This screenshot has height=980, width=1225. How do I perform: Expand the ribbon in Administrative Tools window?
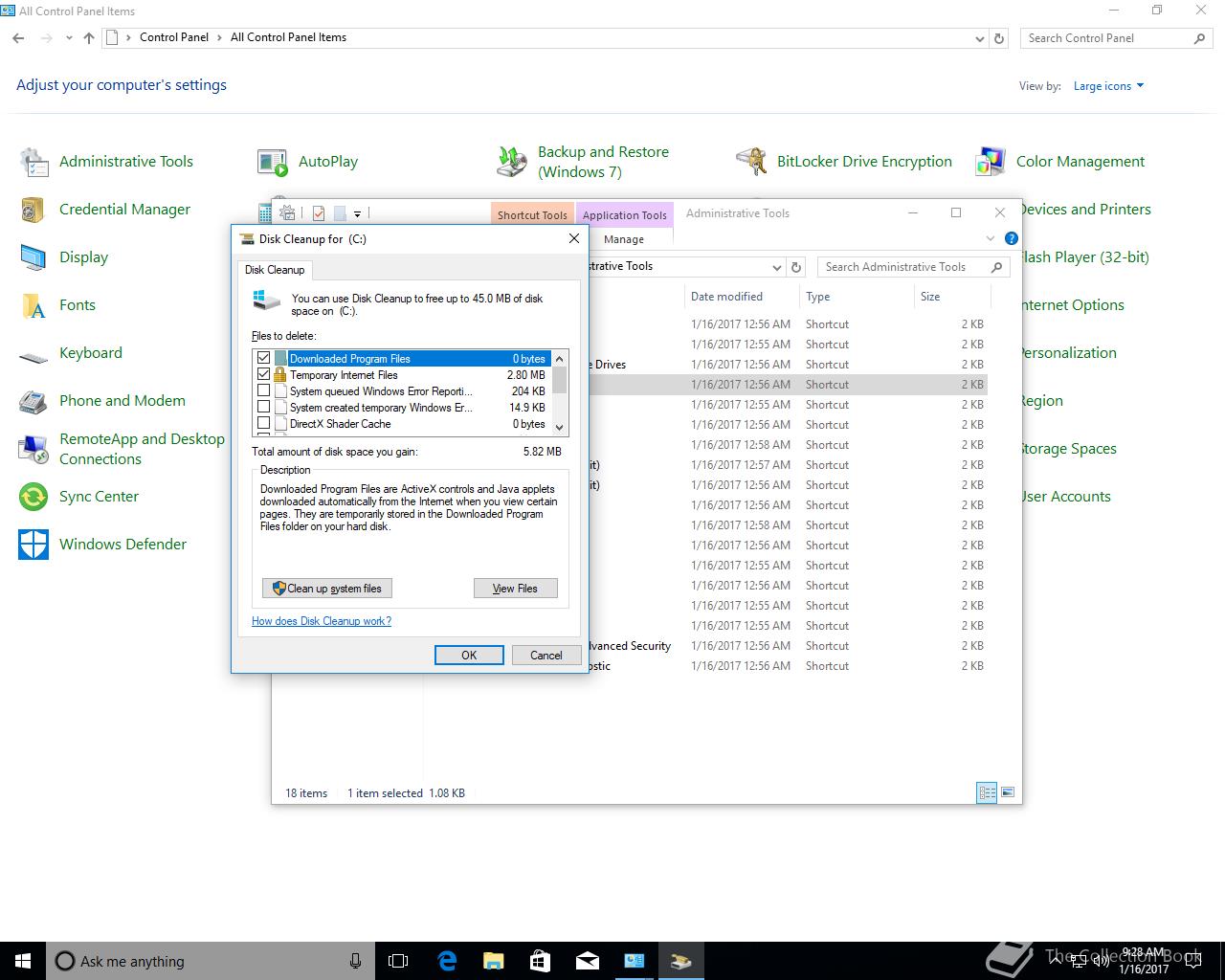pyautogui.click(x=990, y=238)
